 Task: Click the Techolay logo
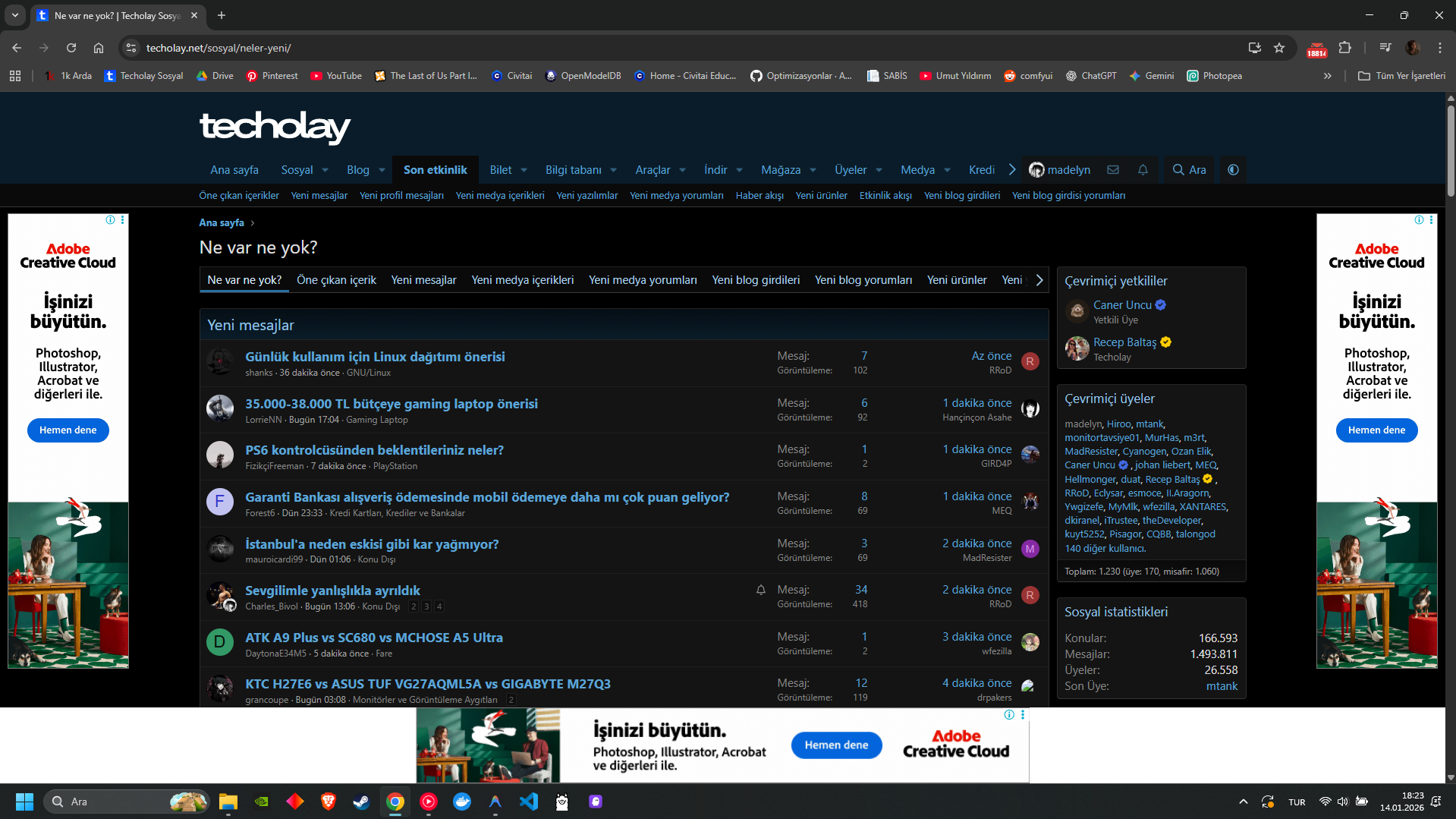coord(275,127)
